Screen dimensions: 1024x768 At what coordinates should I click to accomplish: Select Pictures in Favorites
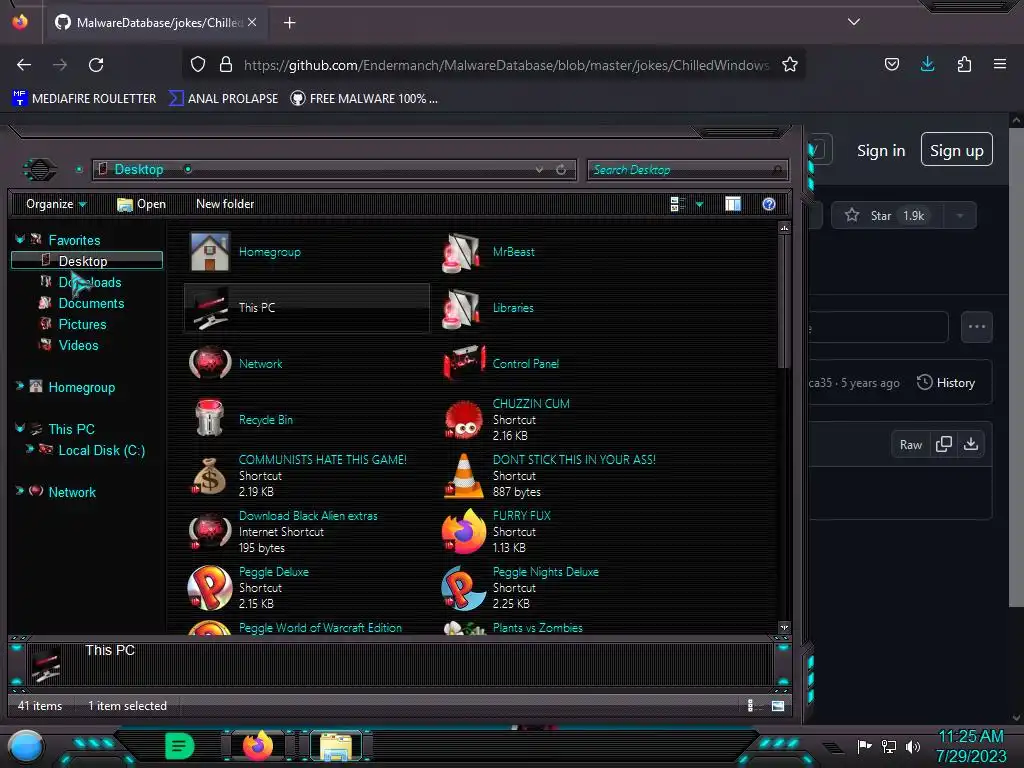point(82,324)
